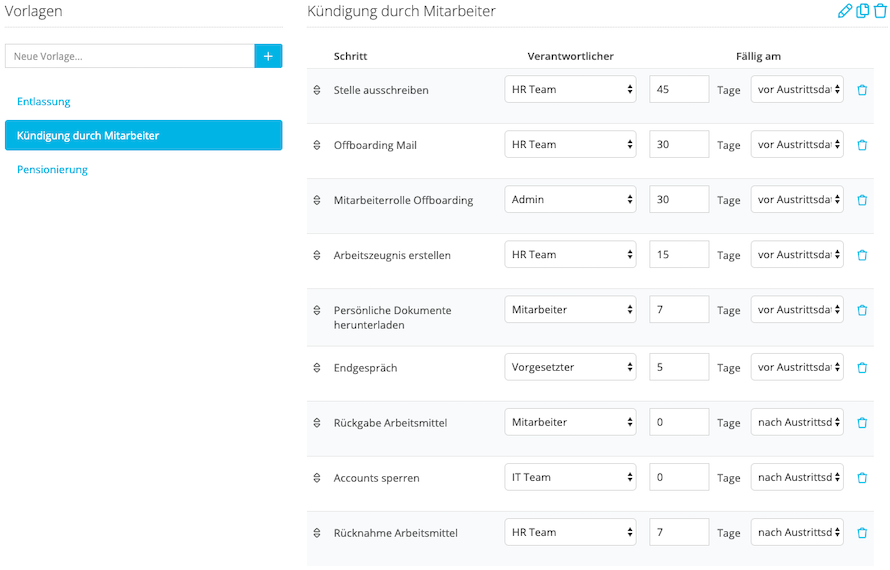Remove the Rückgabe Arbeitsmittel step
The image size is (890, 570).
point(862,422)
